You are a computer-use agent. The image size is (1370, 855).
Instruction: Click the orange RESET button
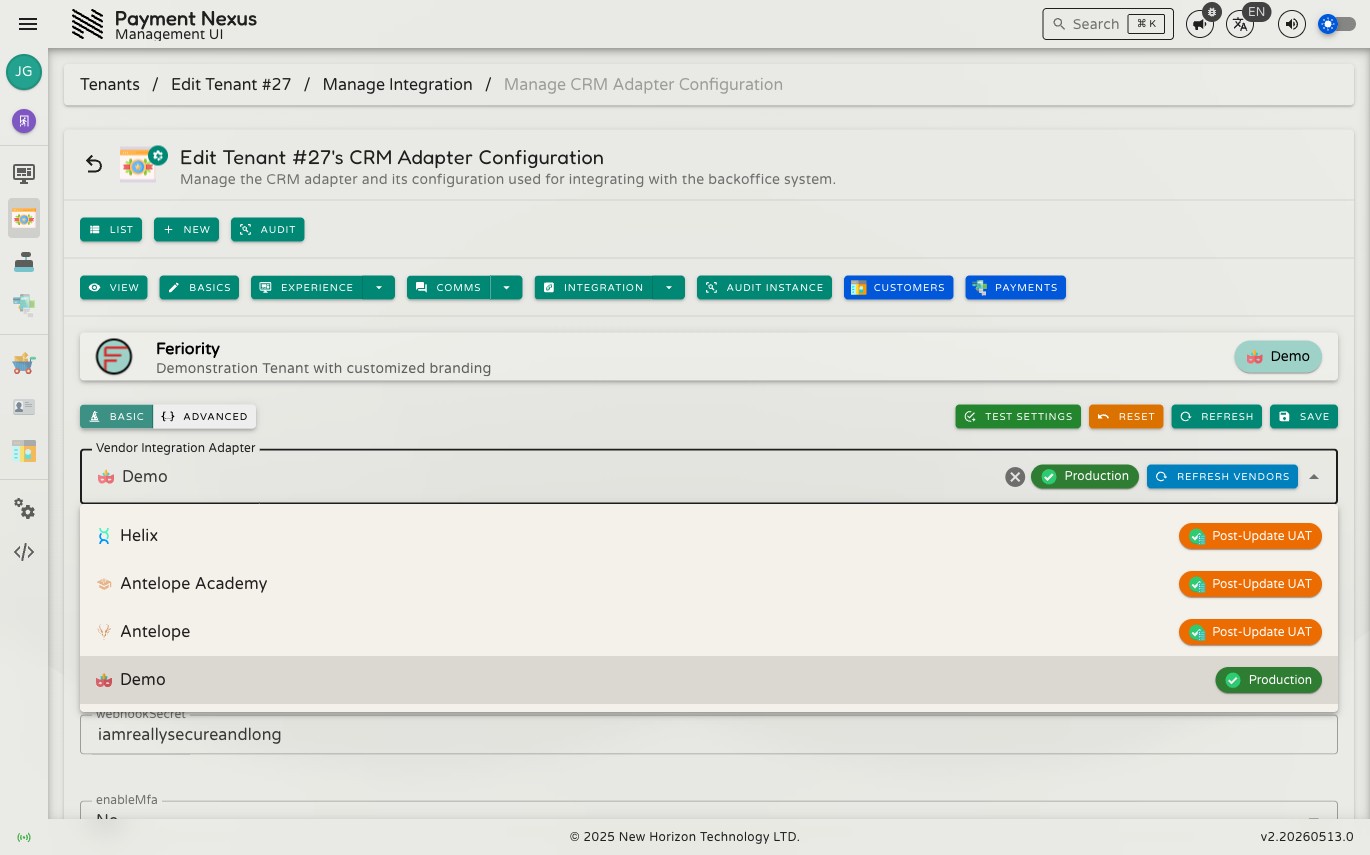coord(1126,416)
